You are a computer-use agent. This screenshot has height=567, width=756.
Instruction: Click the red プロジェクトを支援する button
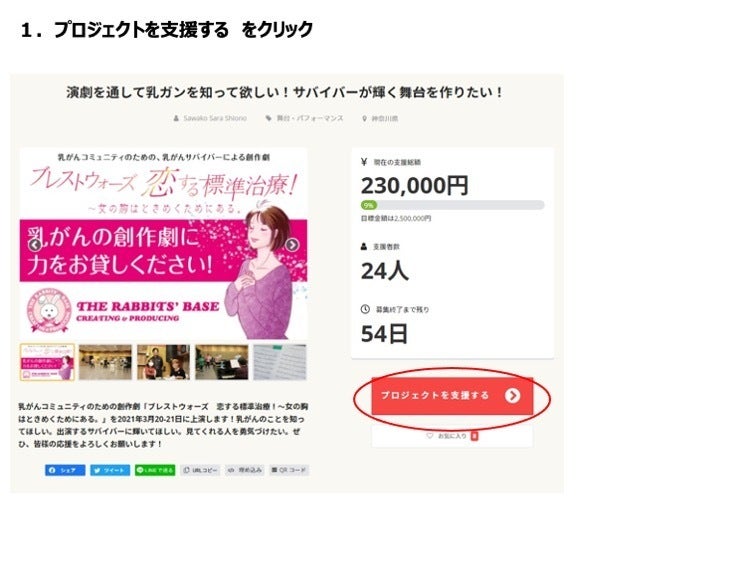pyautogui.click(x=452, y=395)
